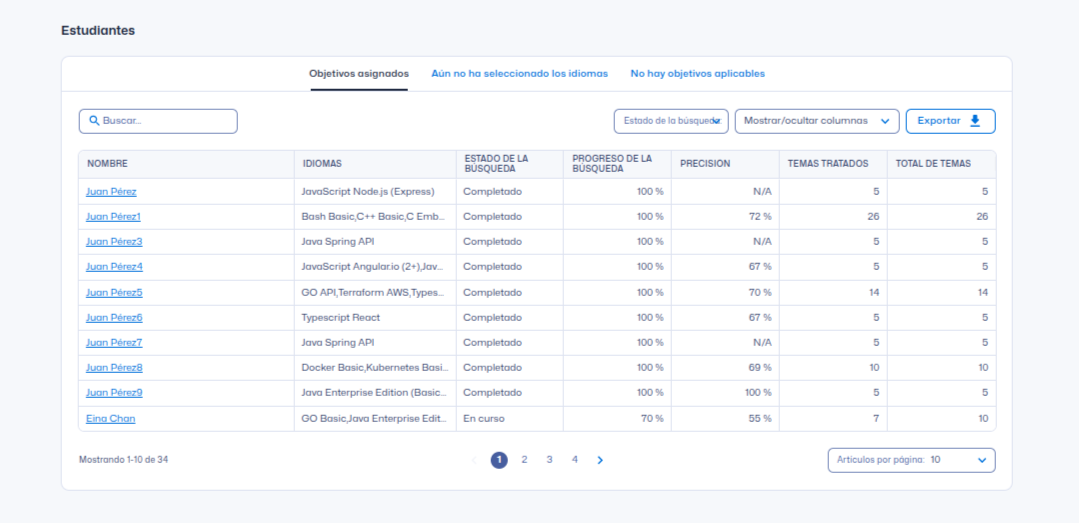Go to next page using arrow

pyautogui.click(x=600, y=460)
